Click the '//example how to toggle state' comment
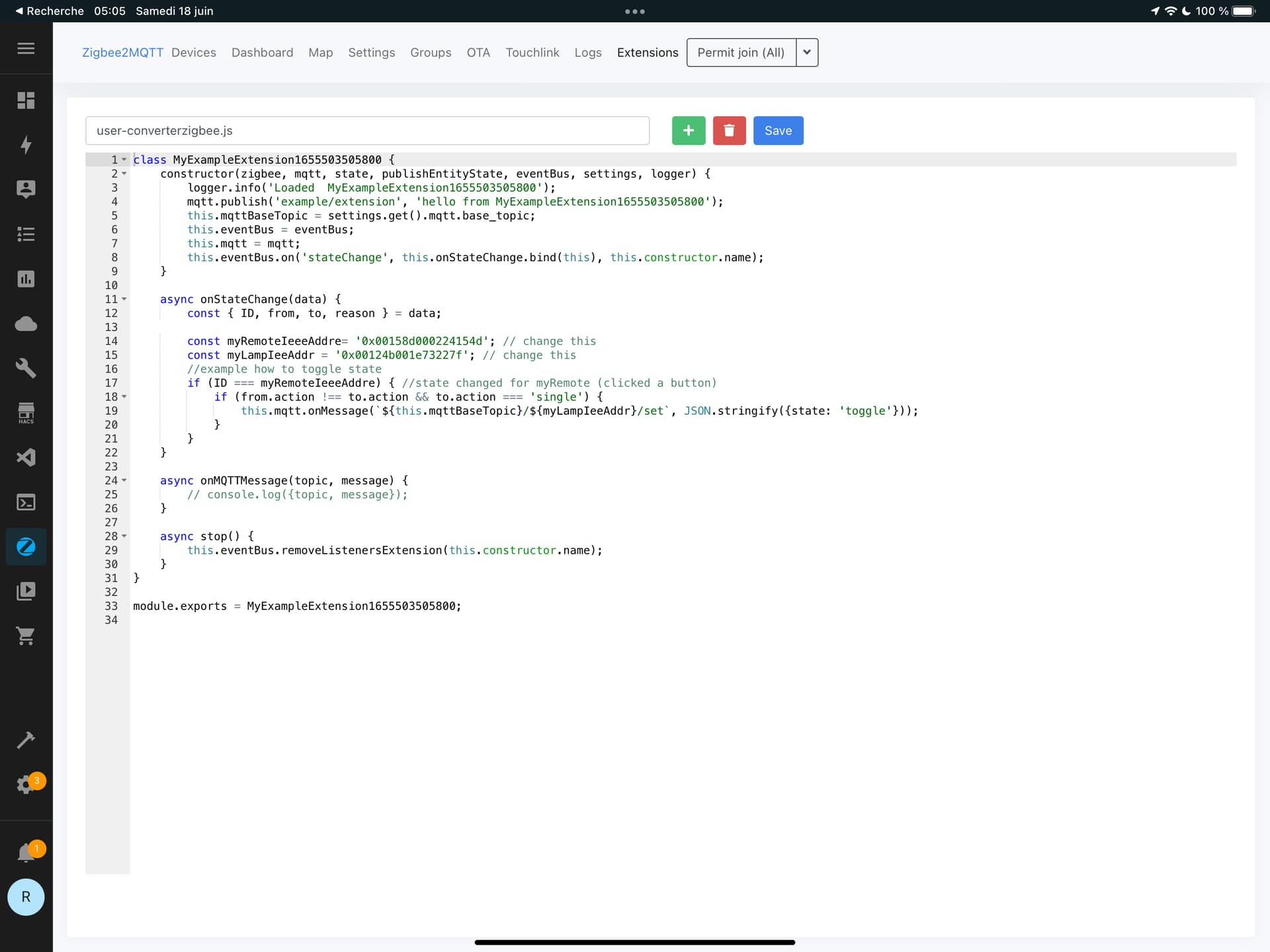The image size is (1270, 952). (x=284, y=369)
